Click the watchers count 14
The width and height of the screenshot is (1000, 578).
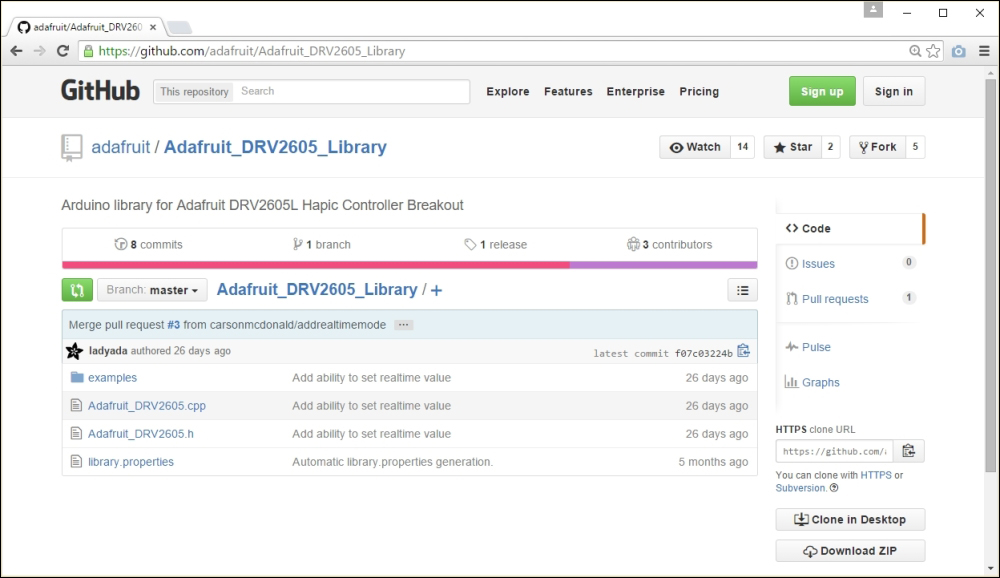tap(742, 147)
